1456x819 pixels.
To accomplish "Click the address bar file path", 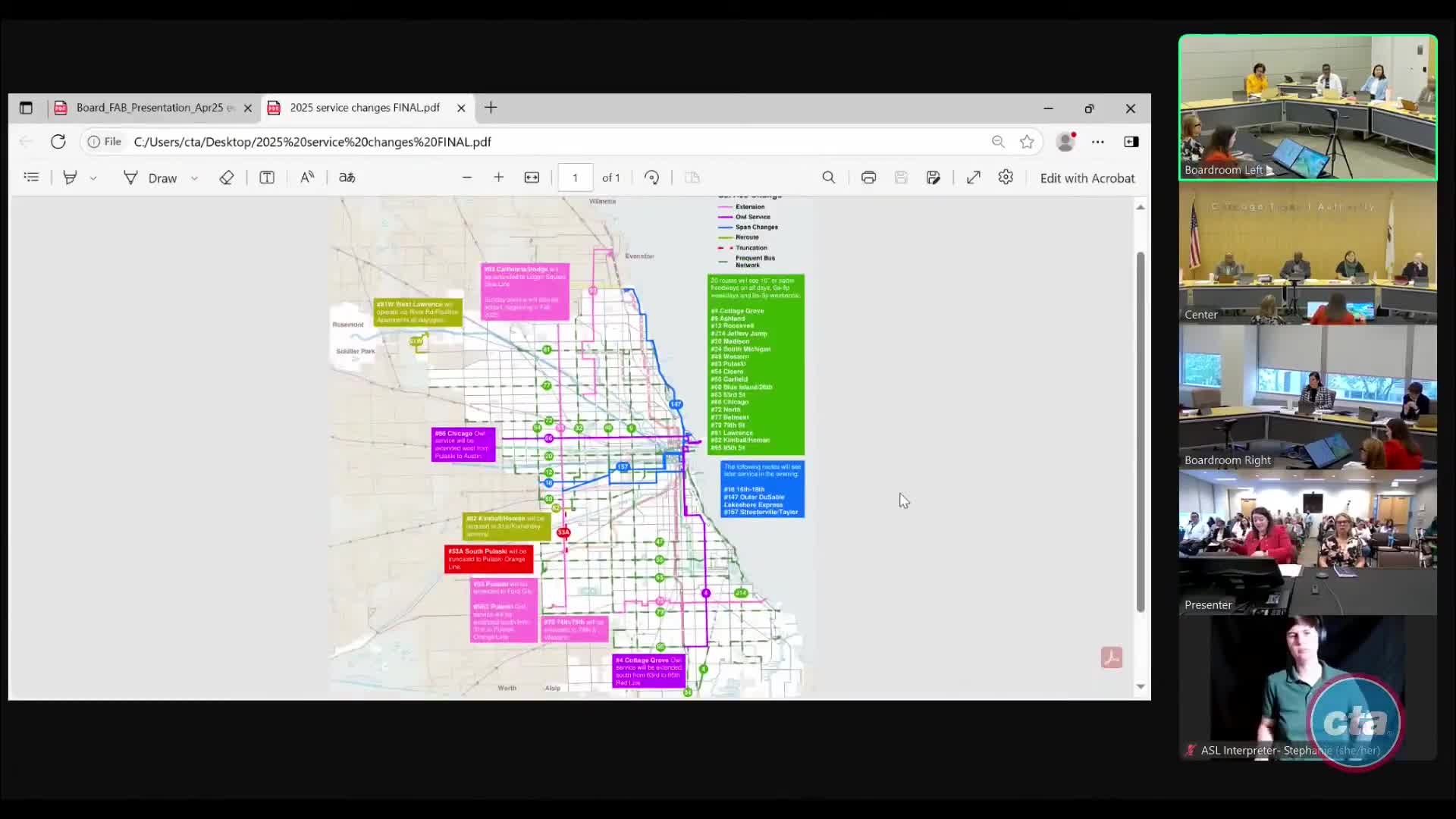I will 312,142.
